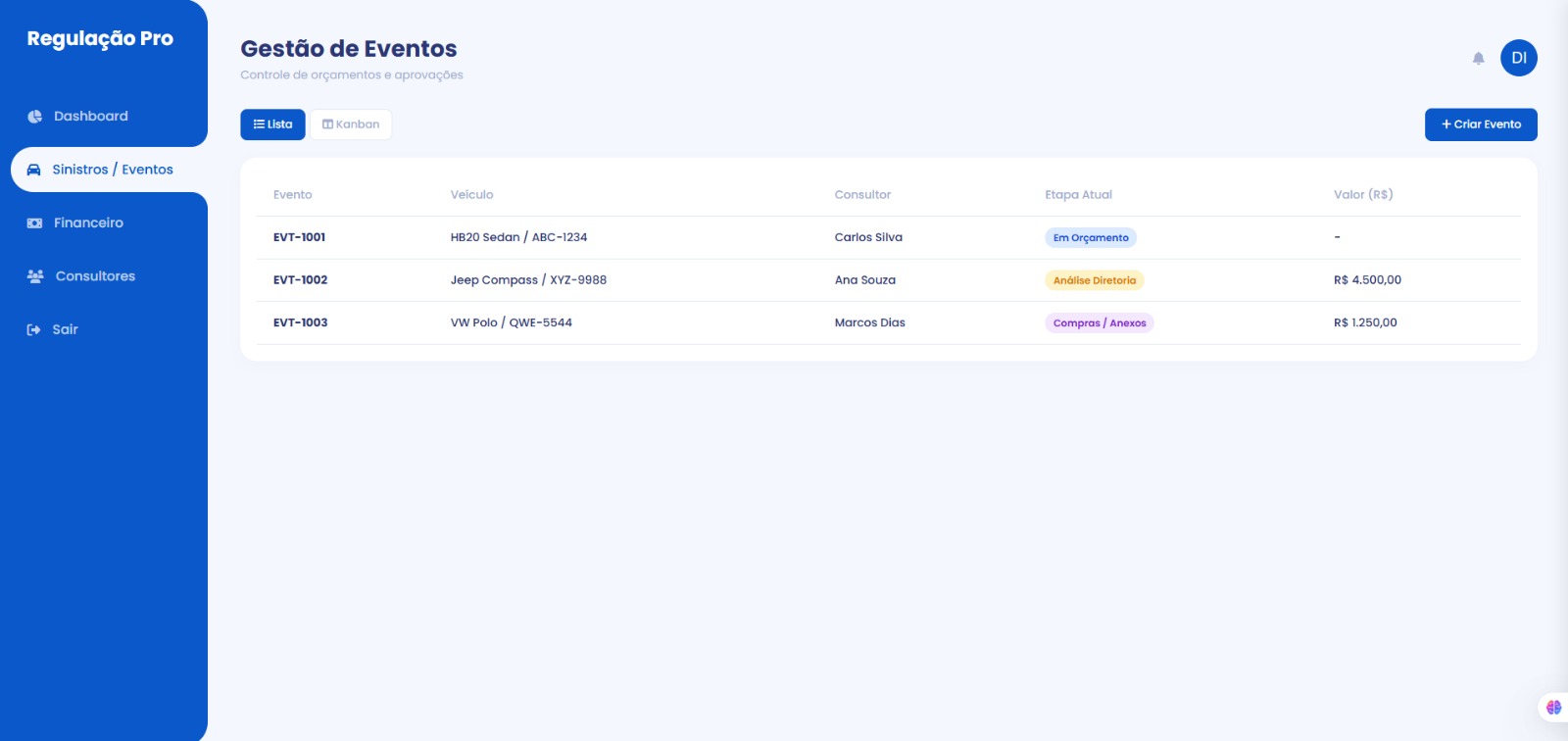Click the Compras / Anexos status badge

(1099, 323)
